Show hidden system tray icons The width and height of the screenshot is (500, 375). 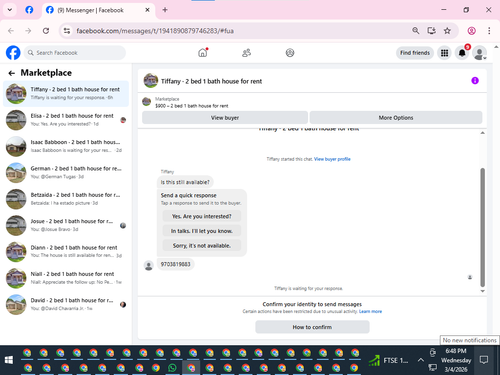point(421,360)
